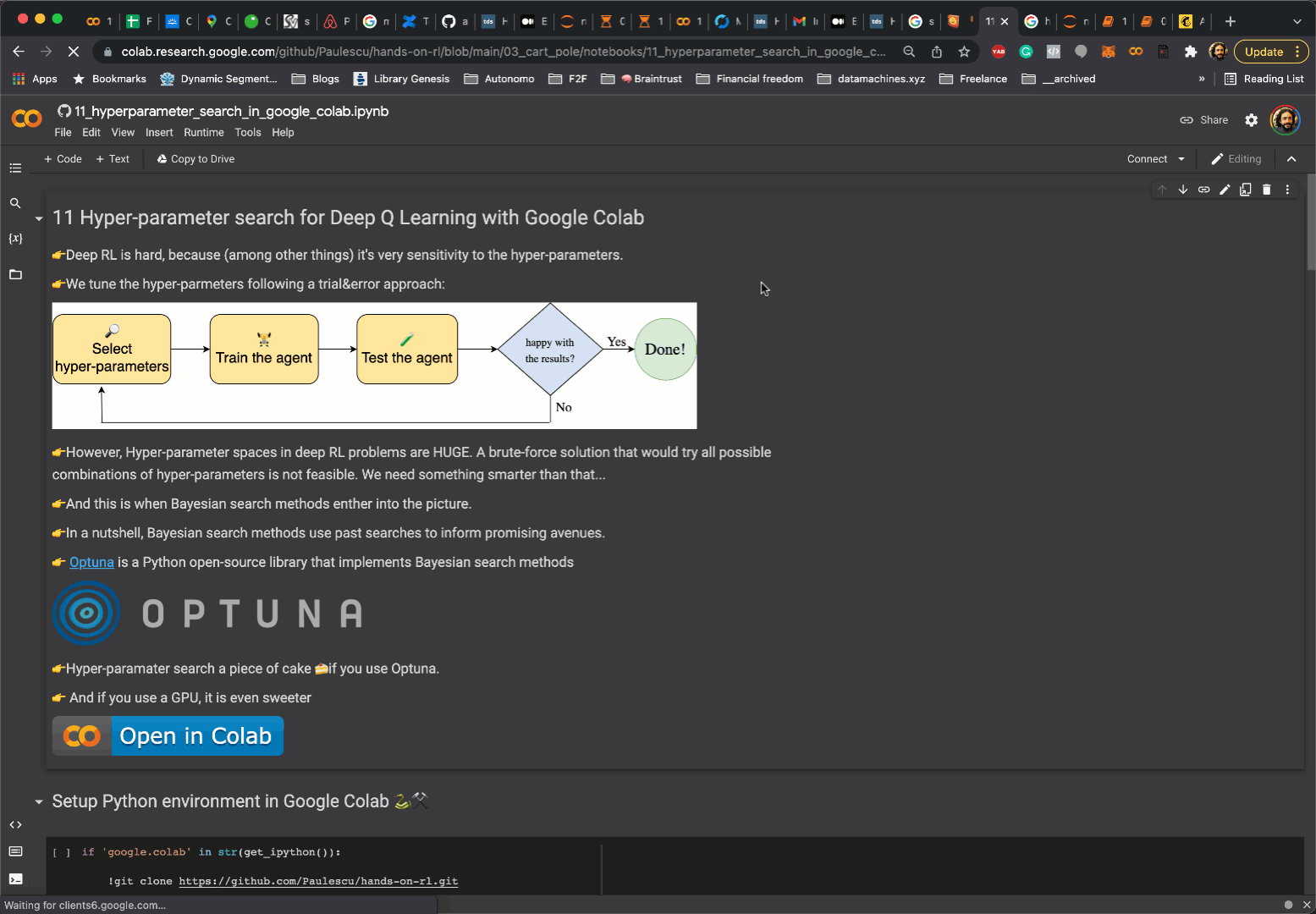This screenshot has width=1316, height=914.
Task: Open the Connect runtime dropdown arrow
Action: click(1181, 159)
